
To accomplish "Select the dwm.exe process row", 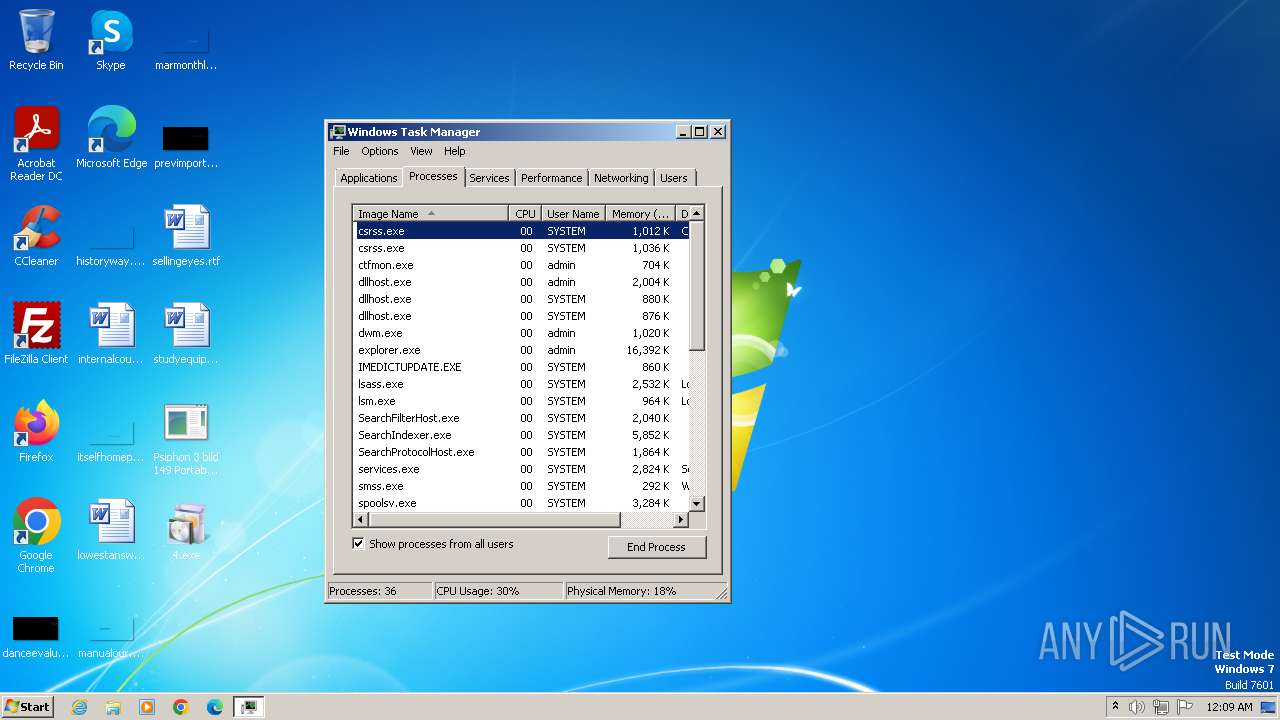I will pos(521,333).
